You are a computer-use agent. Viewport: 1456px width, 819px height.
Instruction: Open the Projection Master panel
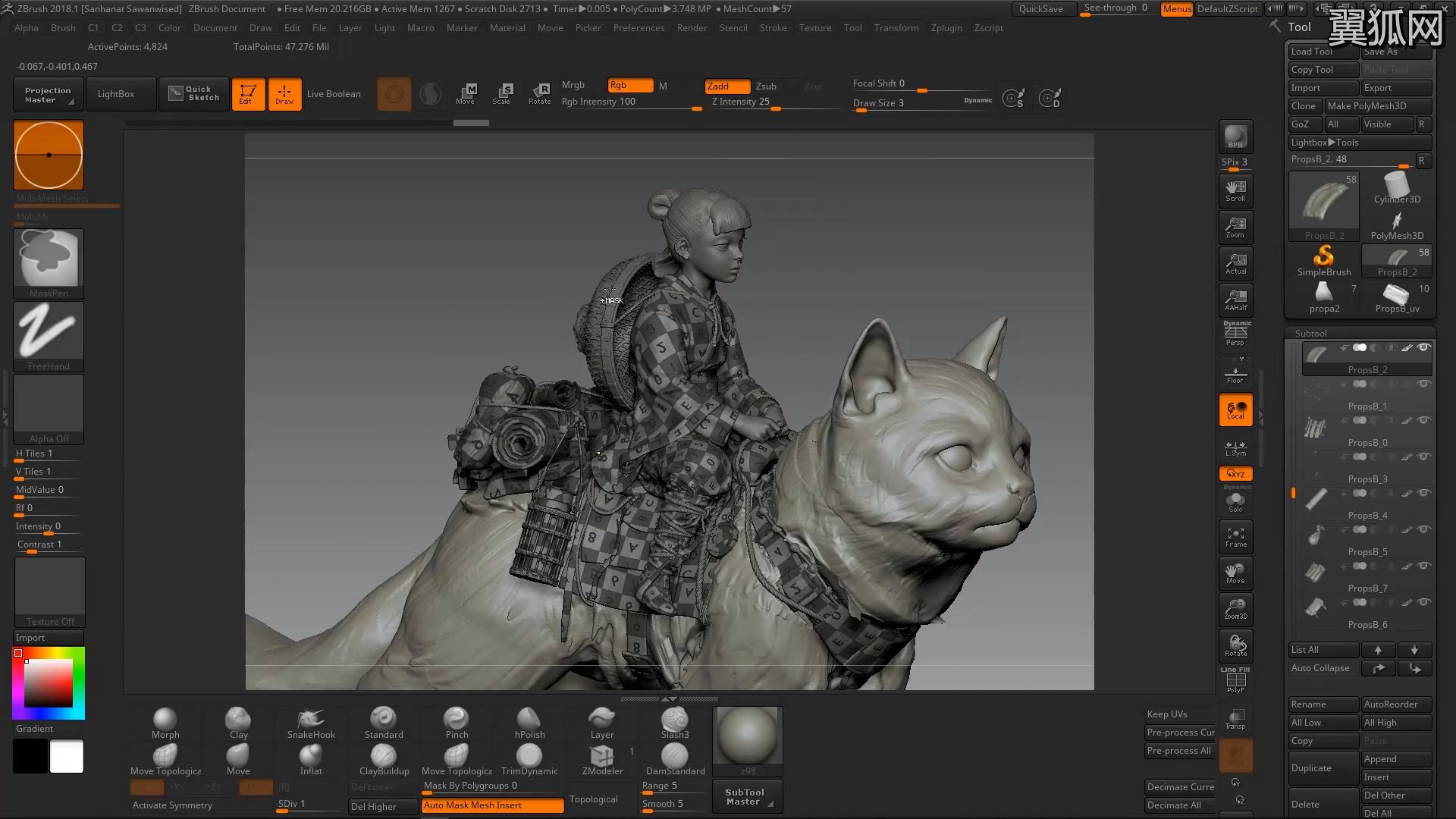click(48, 95)
